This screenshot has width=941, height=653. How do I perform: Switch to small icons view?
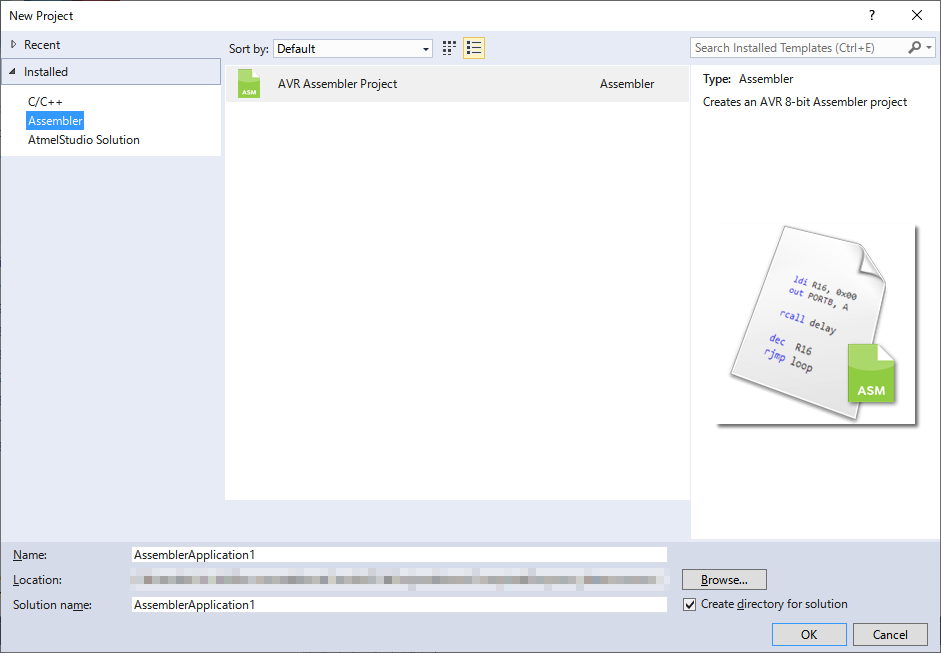tap(449, 48)
